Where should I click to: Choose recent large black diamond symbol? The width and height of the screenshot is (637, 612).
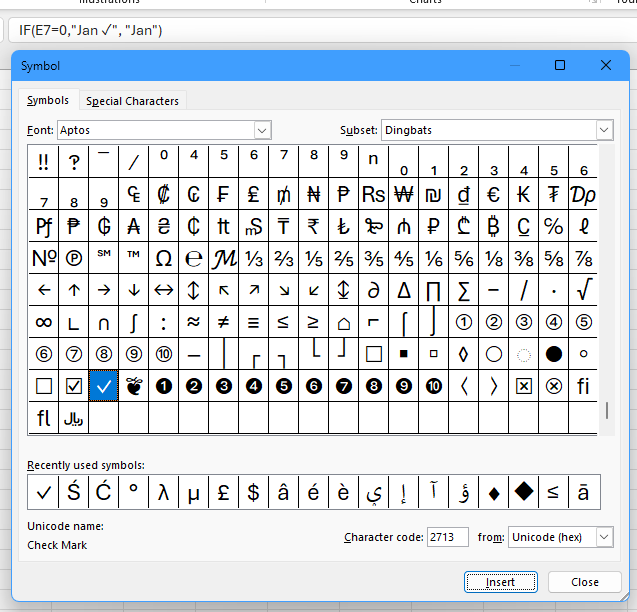tap(523, 492)
